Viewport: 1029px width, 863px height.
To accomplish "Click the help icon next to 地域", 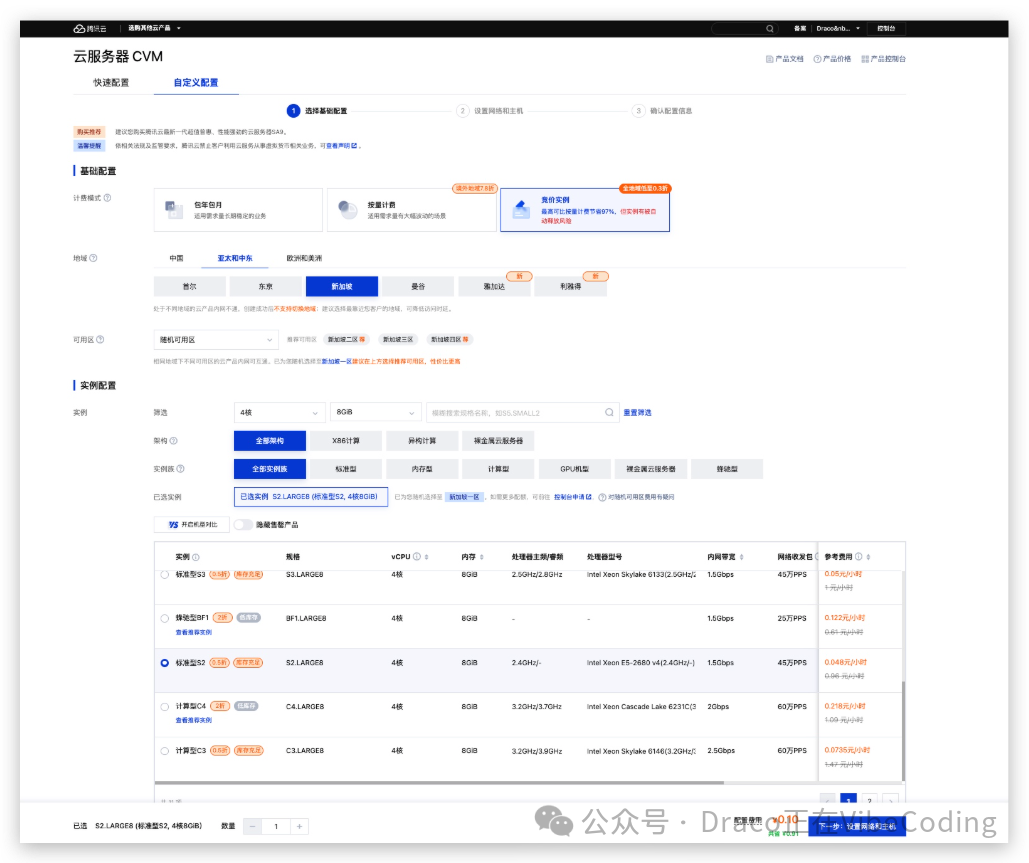I will 94,258.
